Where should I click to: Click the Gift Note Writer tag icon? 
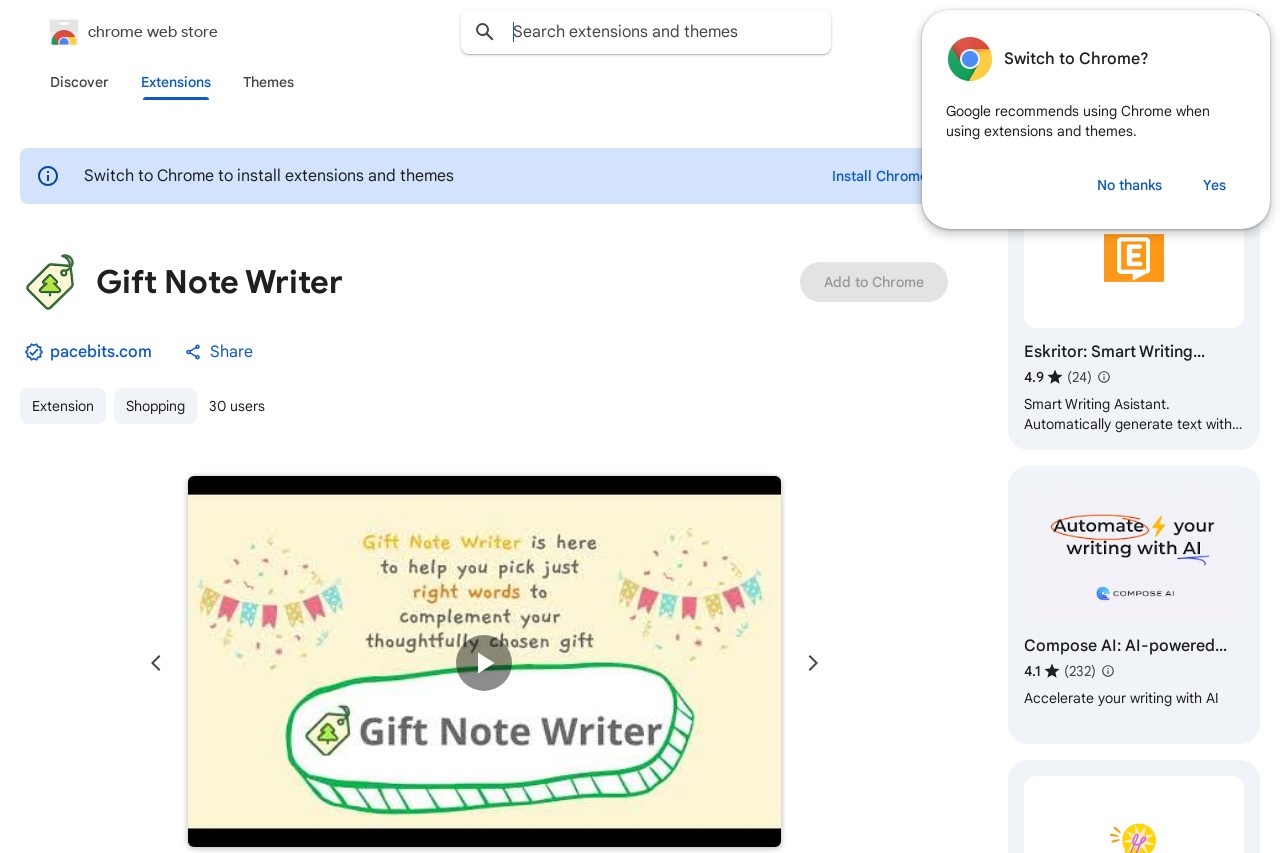click(50, 282)
